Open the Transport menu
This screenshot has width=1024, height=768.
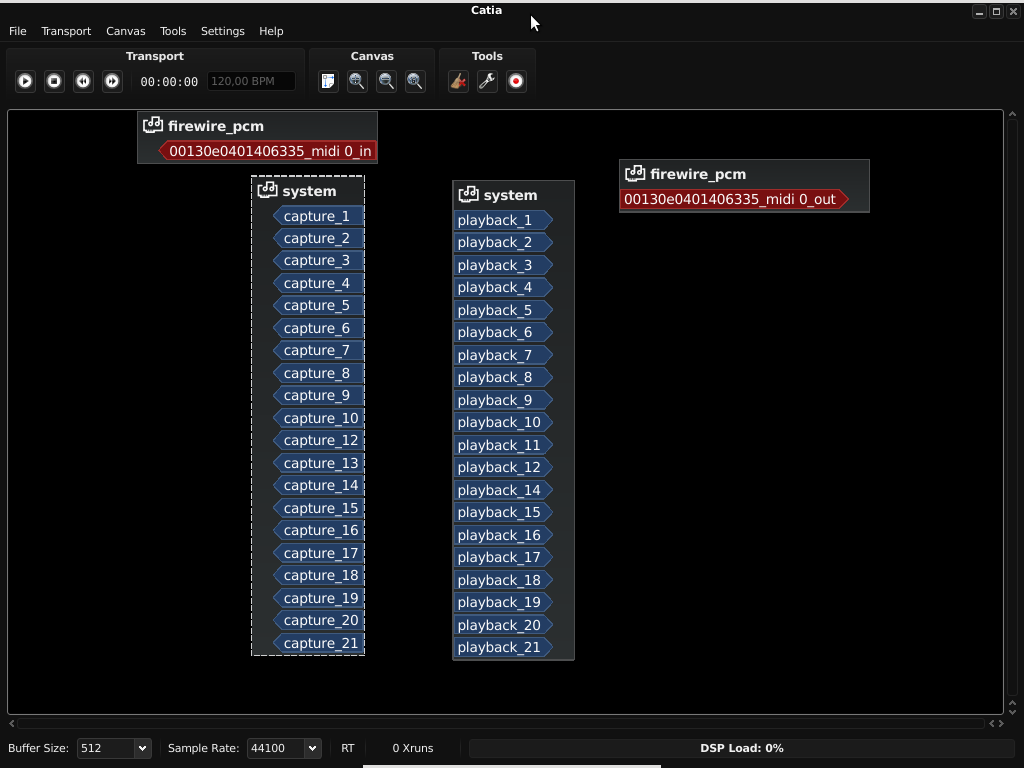[x=66, y=31]
